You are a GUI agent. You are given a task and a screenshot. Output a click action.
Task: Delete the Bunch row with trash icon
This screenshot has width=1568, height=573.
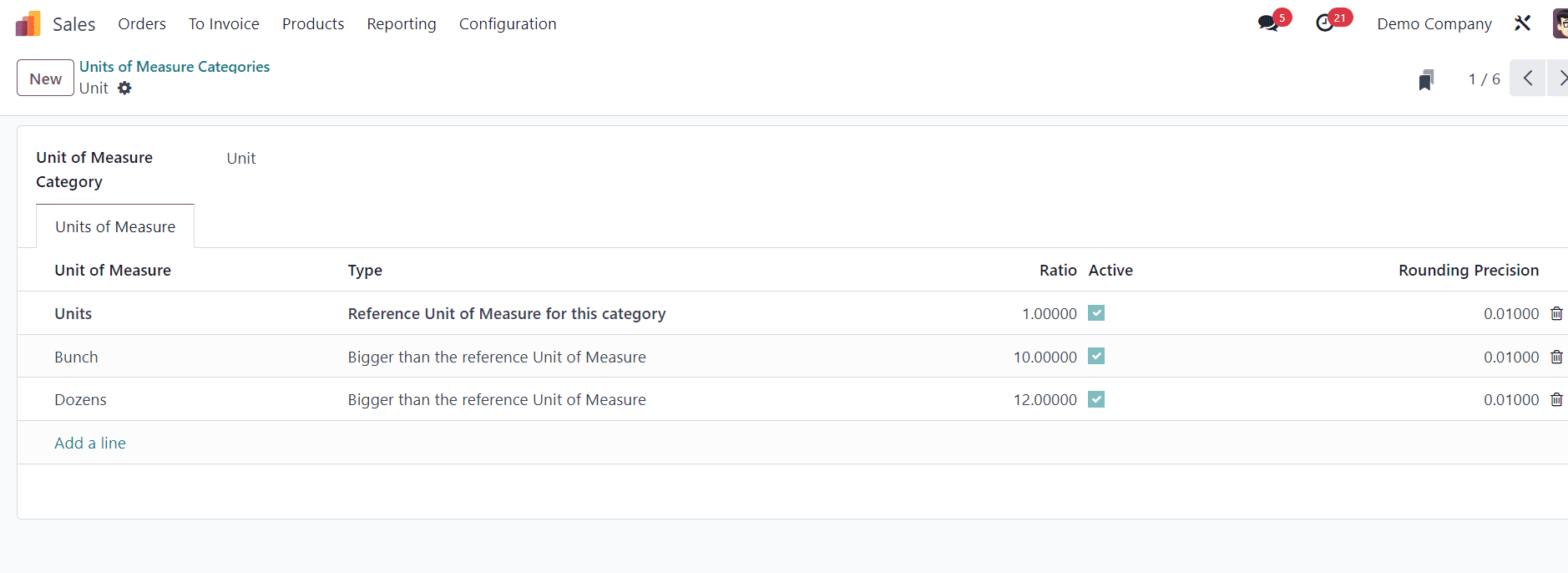[1556, 357]
